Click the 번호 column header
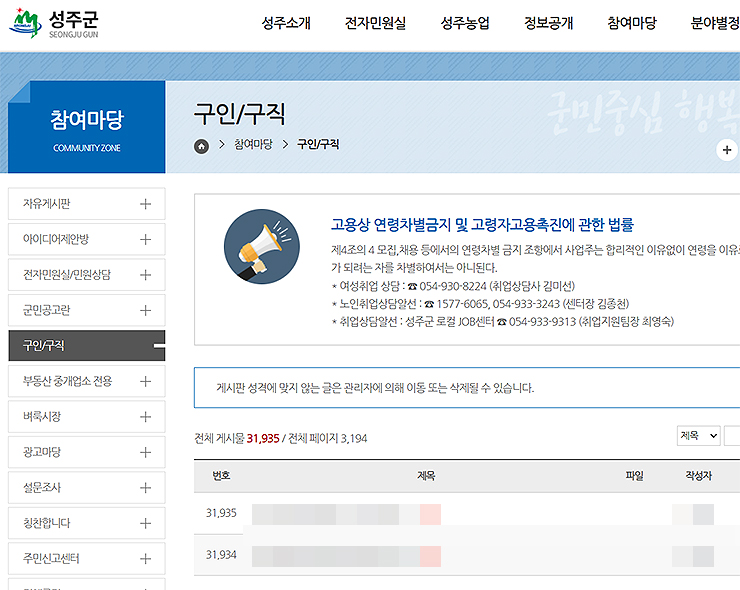This screenshot has height=590, width=740. [221, 476]
